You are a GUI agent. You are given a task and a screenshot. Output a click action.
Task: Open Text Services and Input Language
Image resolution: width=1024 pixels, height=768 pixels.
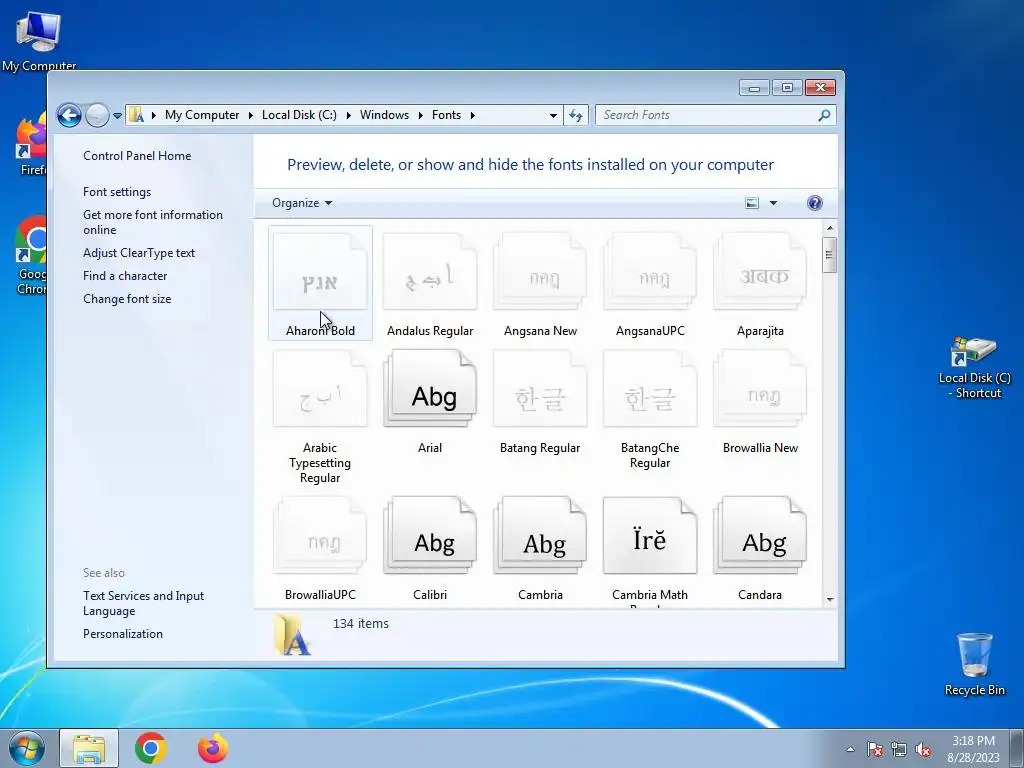(x=143, y=603)
